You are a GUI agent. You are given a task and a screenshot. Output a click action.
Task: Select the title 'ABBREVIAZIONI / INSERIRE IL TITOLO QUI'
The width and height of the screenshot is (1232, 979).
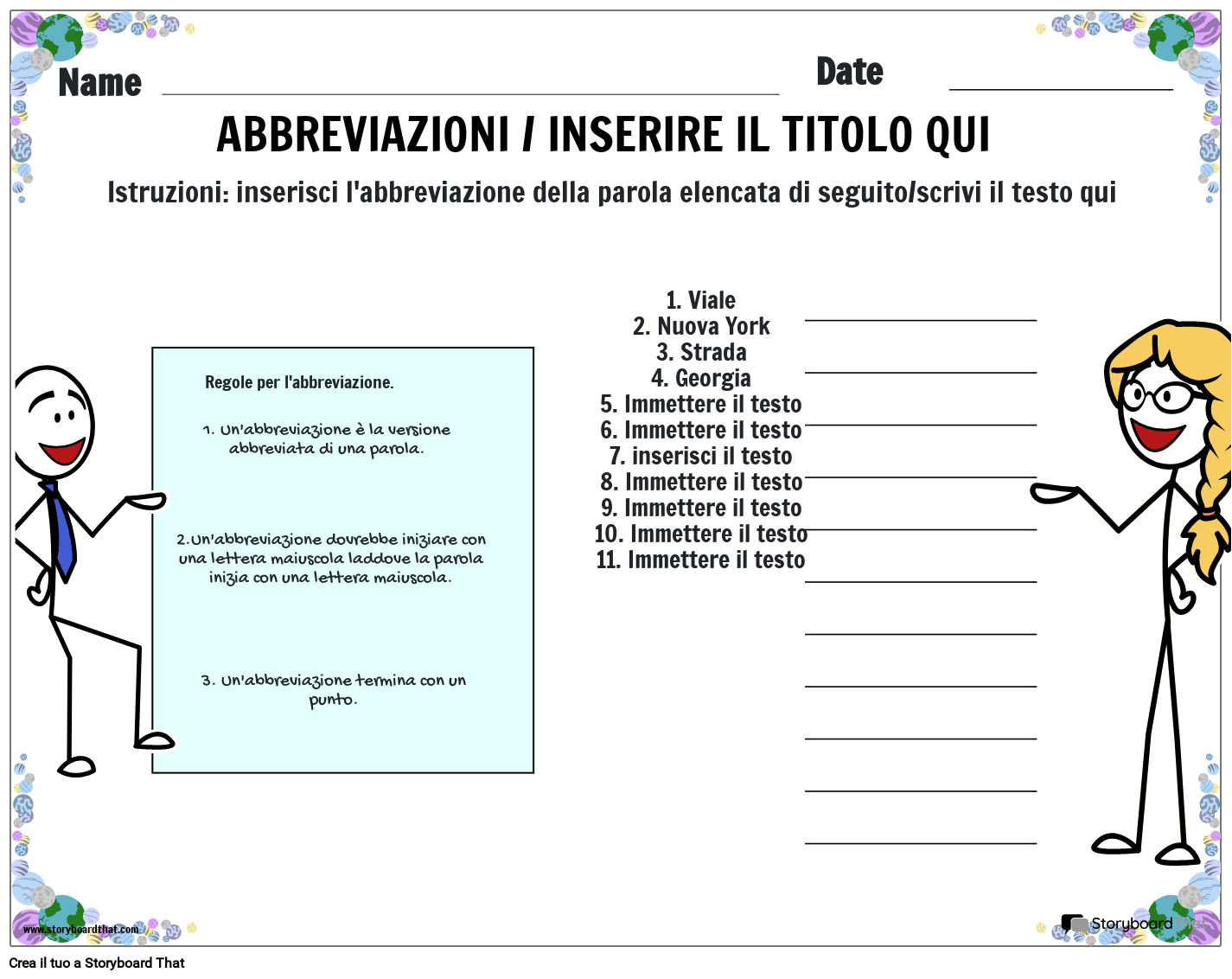tap(603, 134)
